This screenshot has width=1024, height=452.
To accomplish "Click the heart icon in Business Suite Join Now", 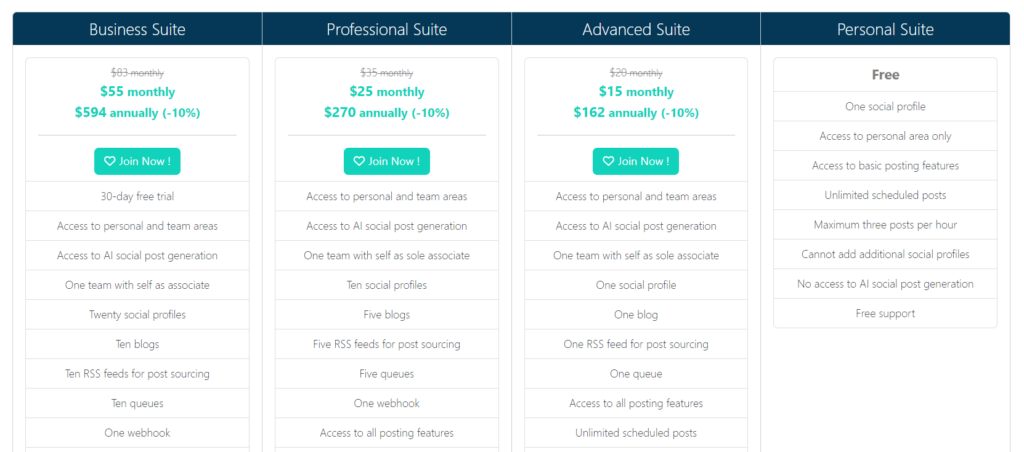I will 110,161.
